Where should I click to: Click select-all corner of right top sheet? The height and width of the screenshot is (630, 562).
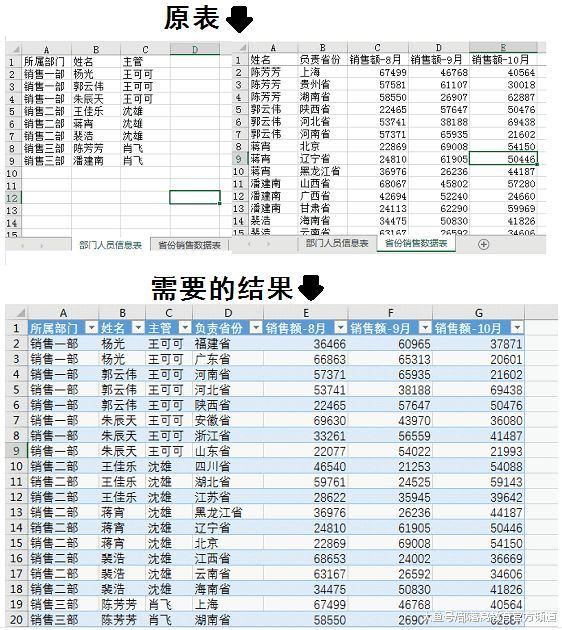240,48
